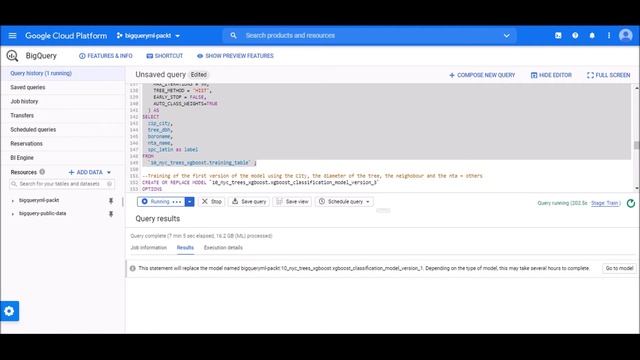Open Saved queries
The image size is (640, 360).
click(63, 87)
